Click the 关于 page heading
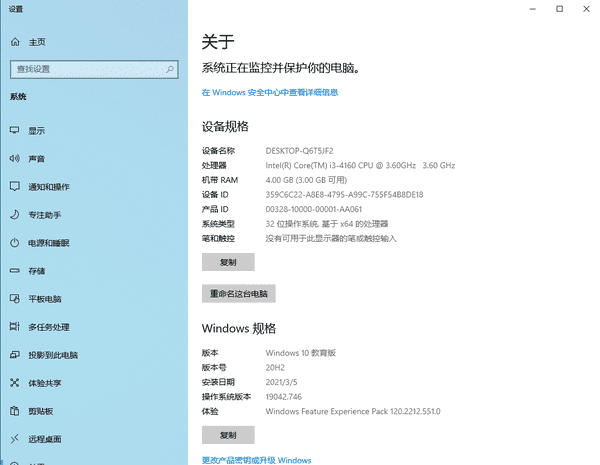The height and width of the screenshot is (465, 600). [x=218, y=41]
